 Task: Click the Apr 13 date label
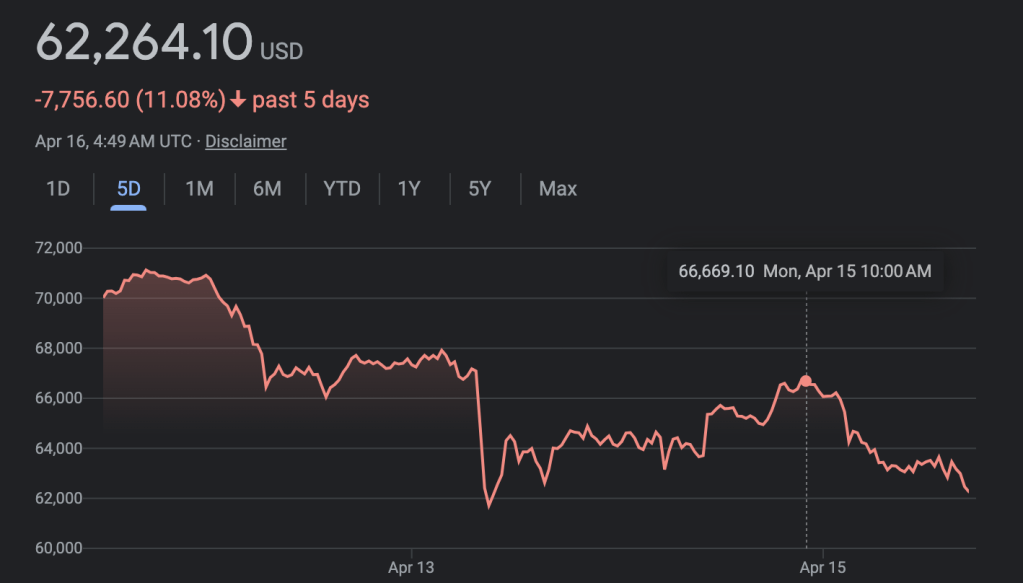coord(411,568)
